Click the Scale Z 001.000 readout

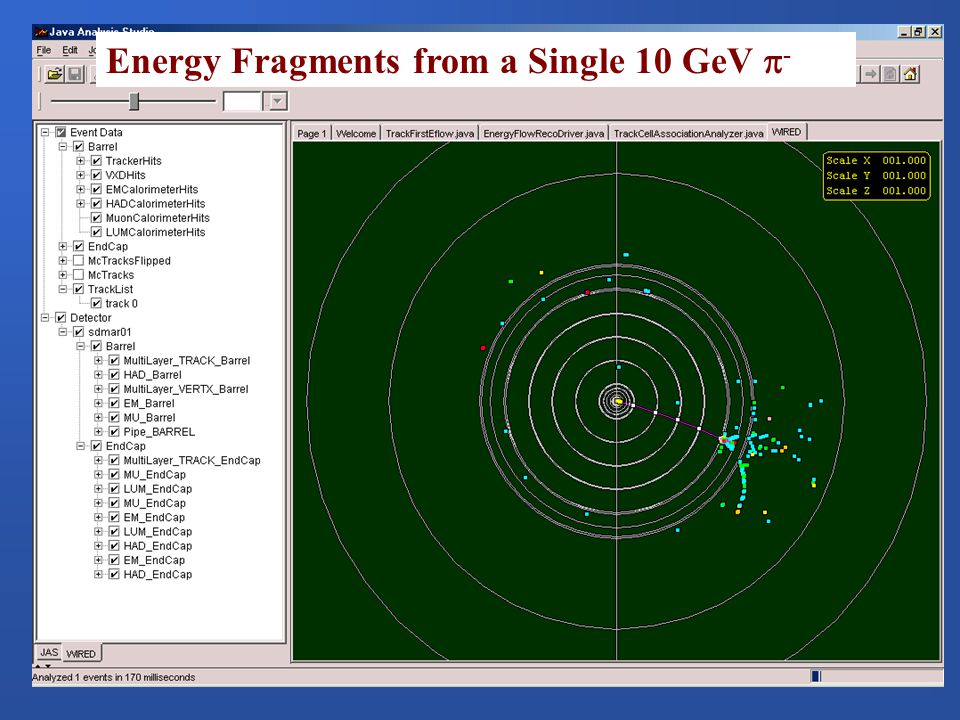pos(876,191)
